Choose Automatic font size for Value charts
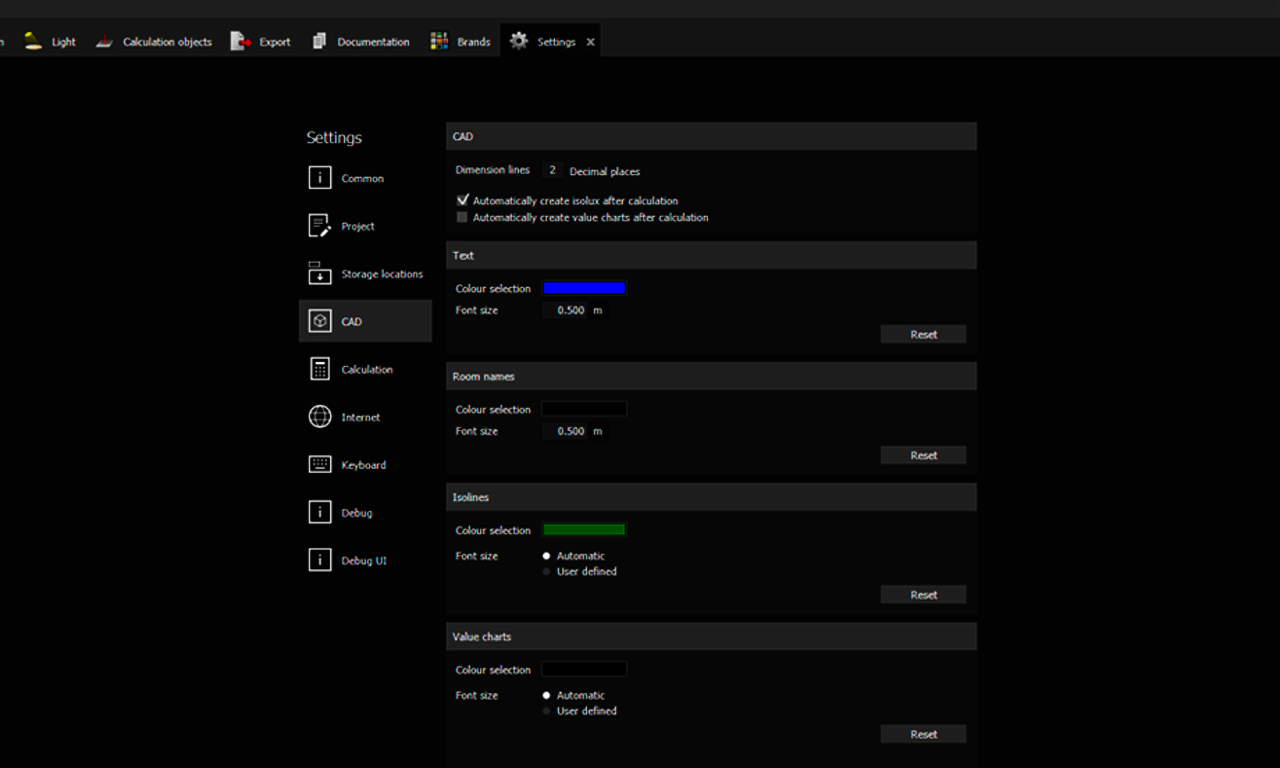1280x768 pixels. tap(546, 695)
